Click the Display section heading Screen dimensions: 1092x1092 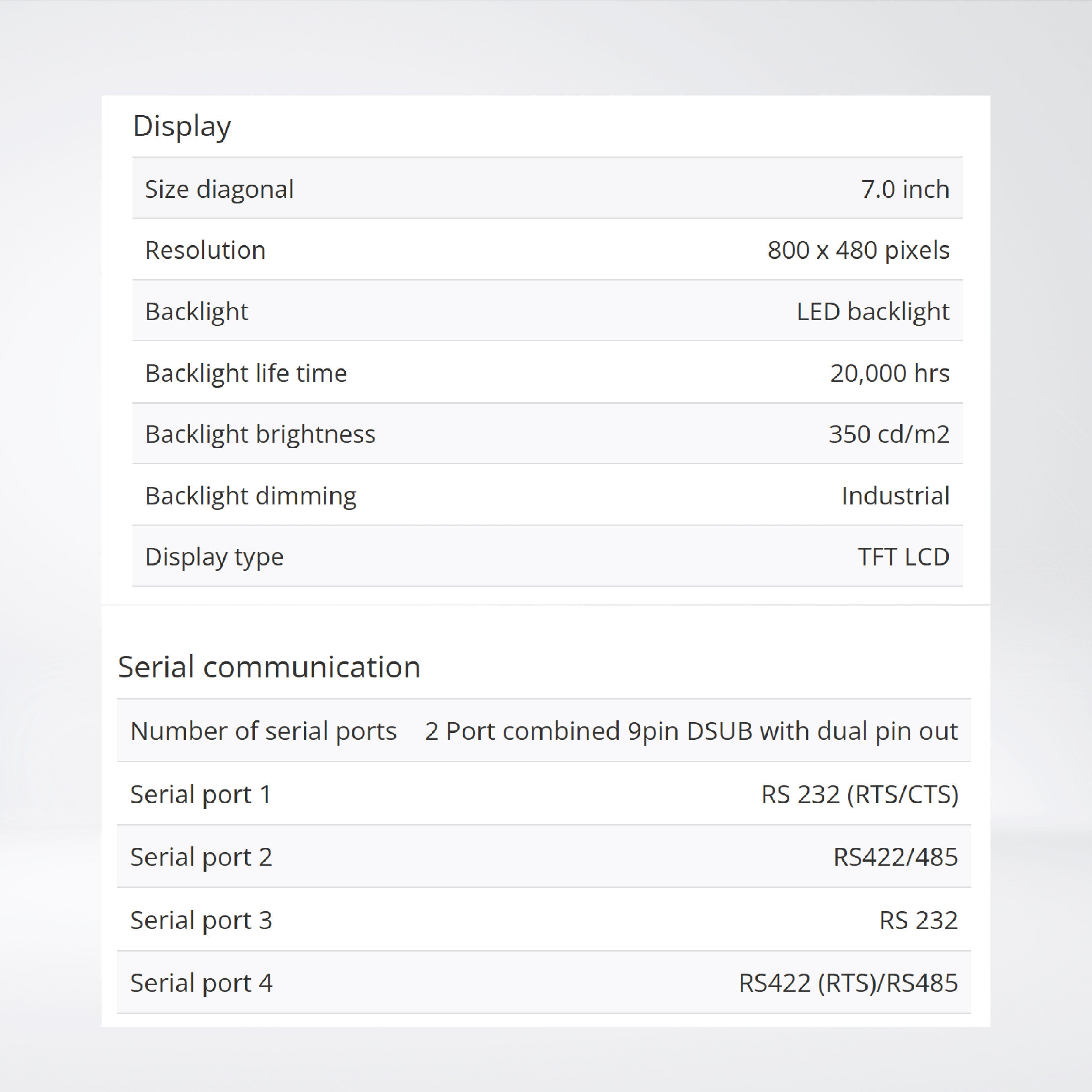click(x=182, y=126)
